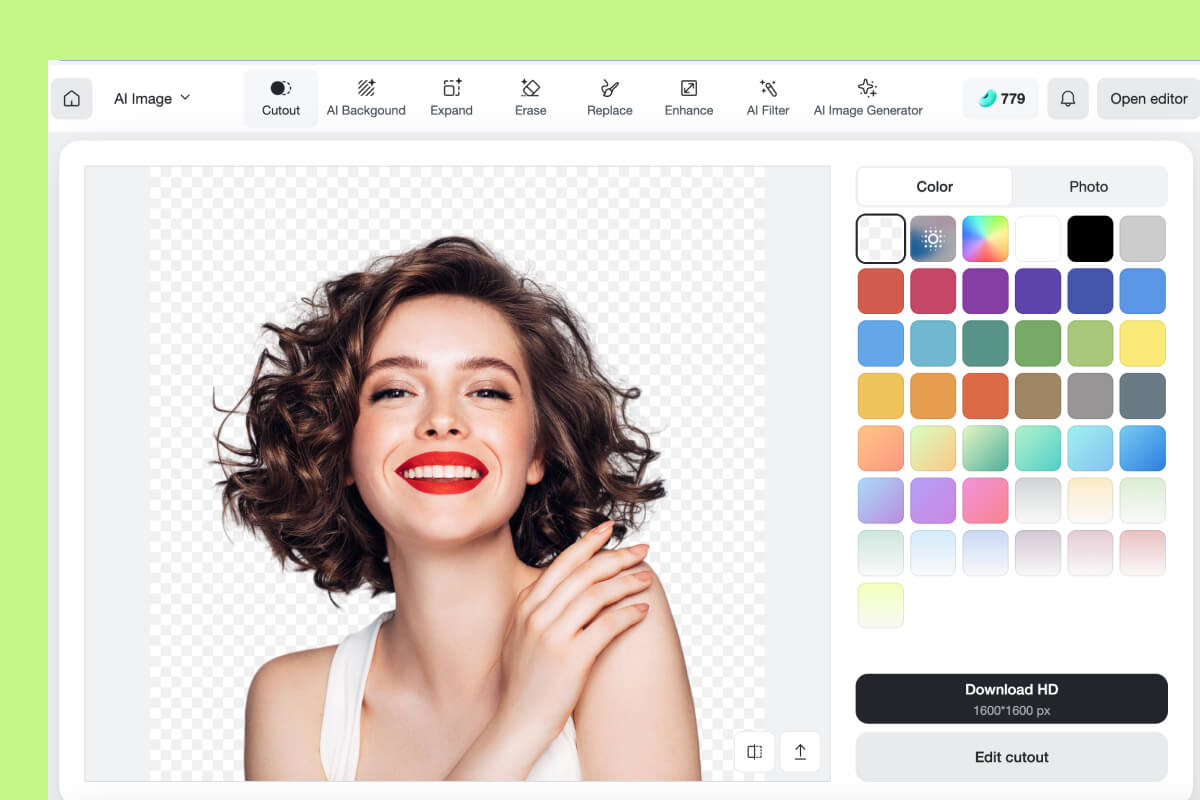Apply the mint teal gradient swatch
The width and height of the screenshot is (1200, 800).
1038,448
